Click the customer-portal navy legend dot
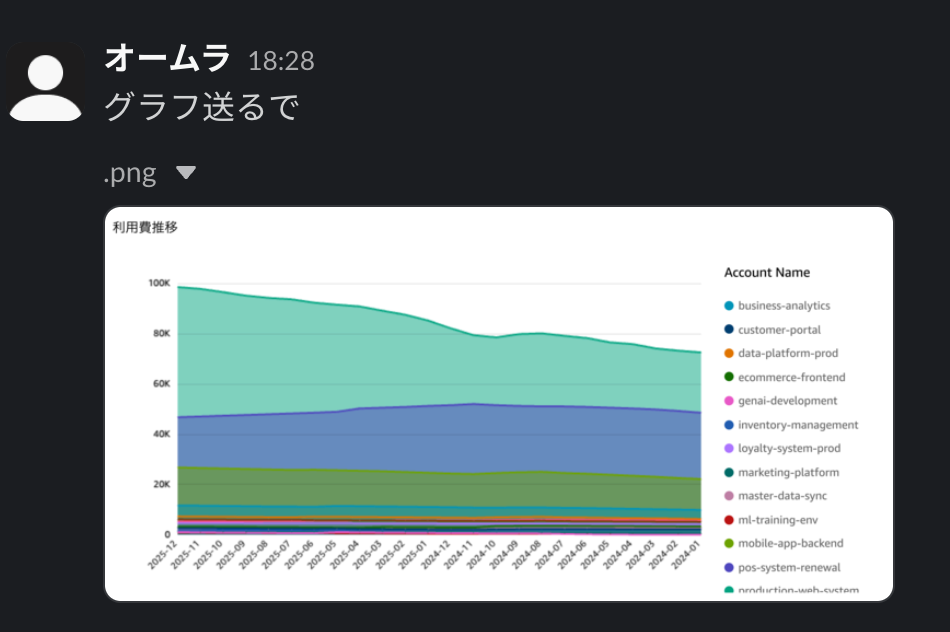This screenshot has height=632, width=950. [x=730, y=329]
